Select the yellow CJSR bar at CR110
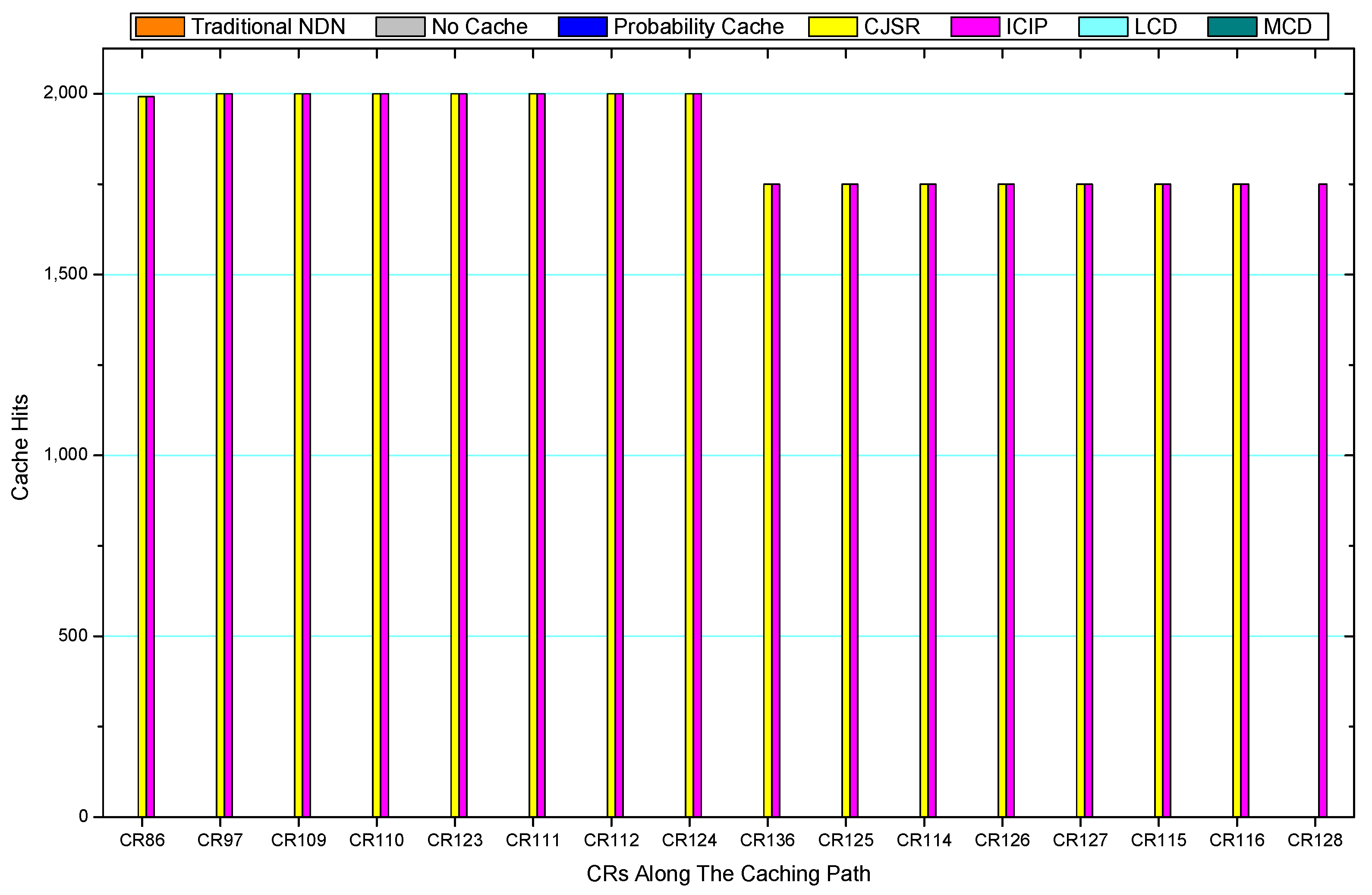This screenshot has width=1372, height=895. pos(376,455)
